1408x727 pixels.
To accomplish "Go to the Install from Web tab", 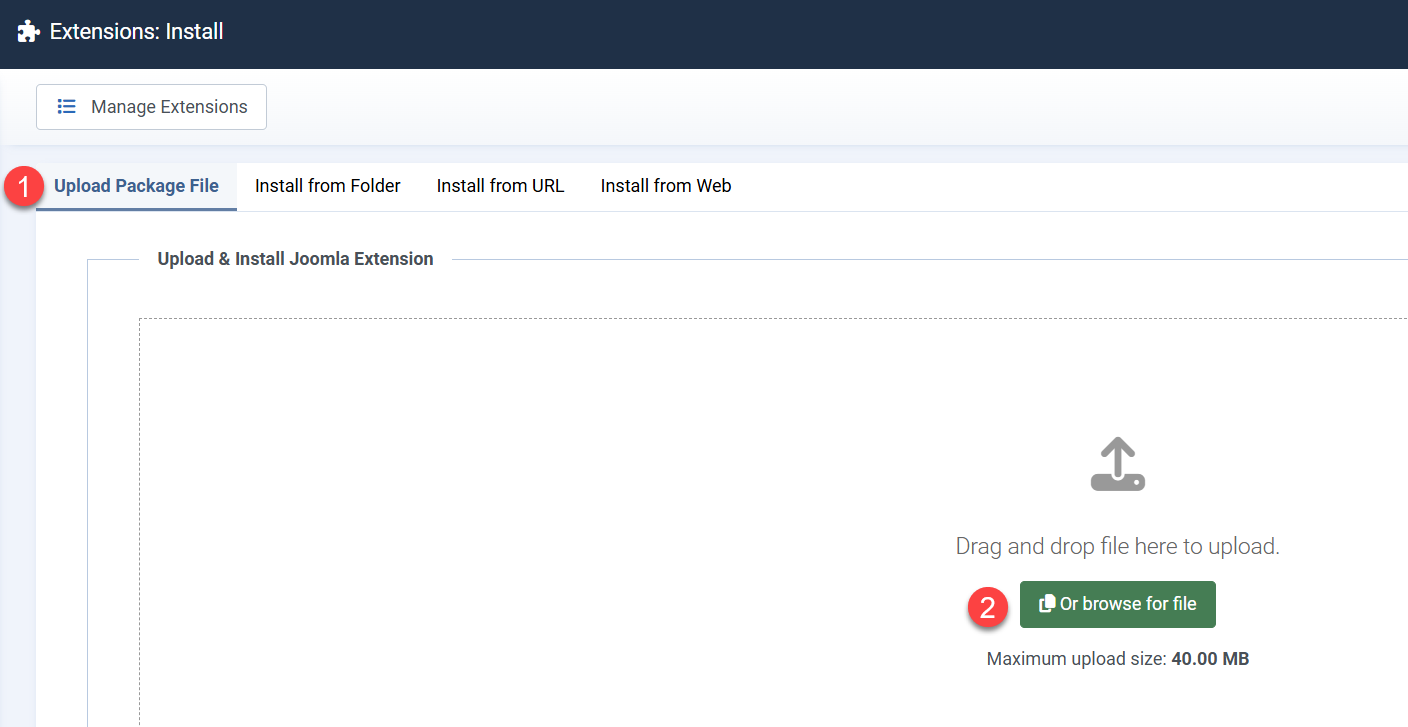I will click(665, 186).
